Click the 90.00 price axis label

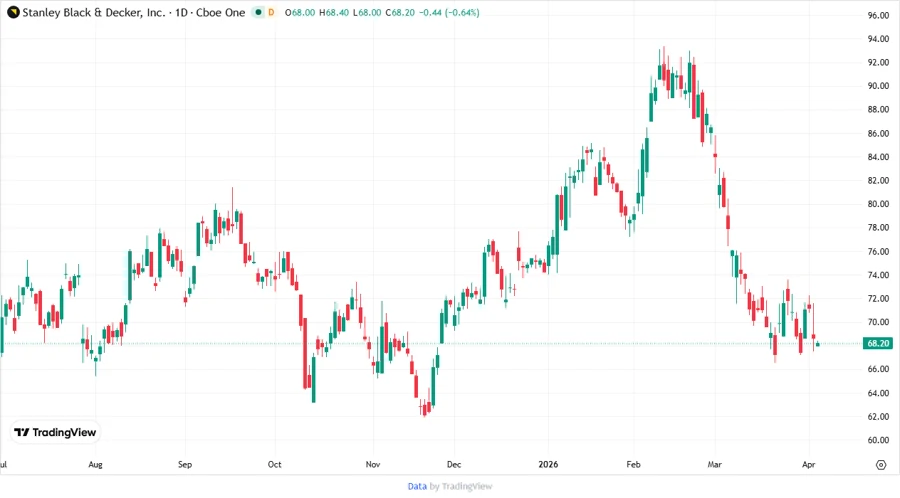(878, 86)
